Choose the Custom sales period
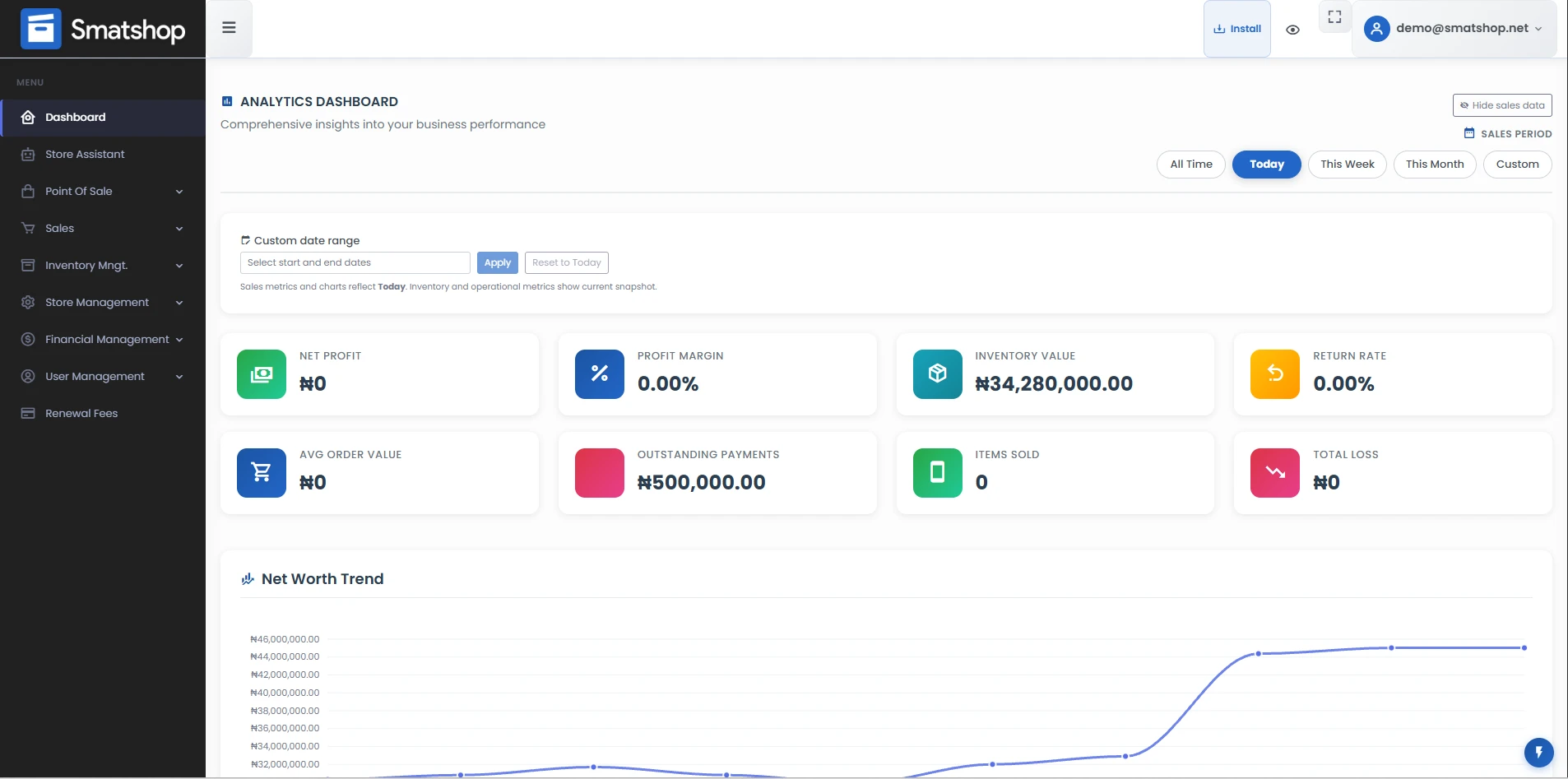Image resolution: width=1568 pixels, height=779 pixels. click(1517, 165)
